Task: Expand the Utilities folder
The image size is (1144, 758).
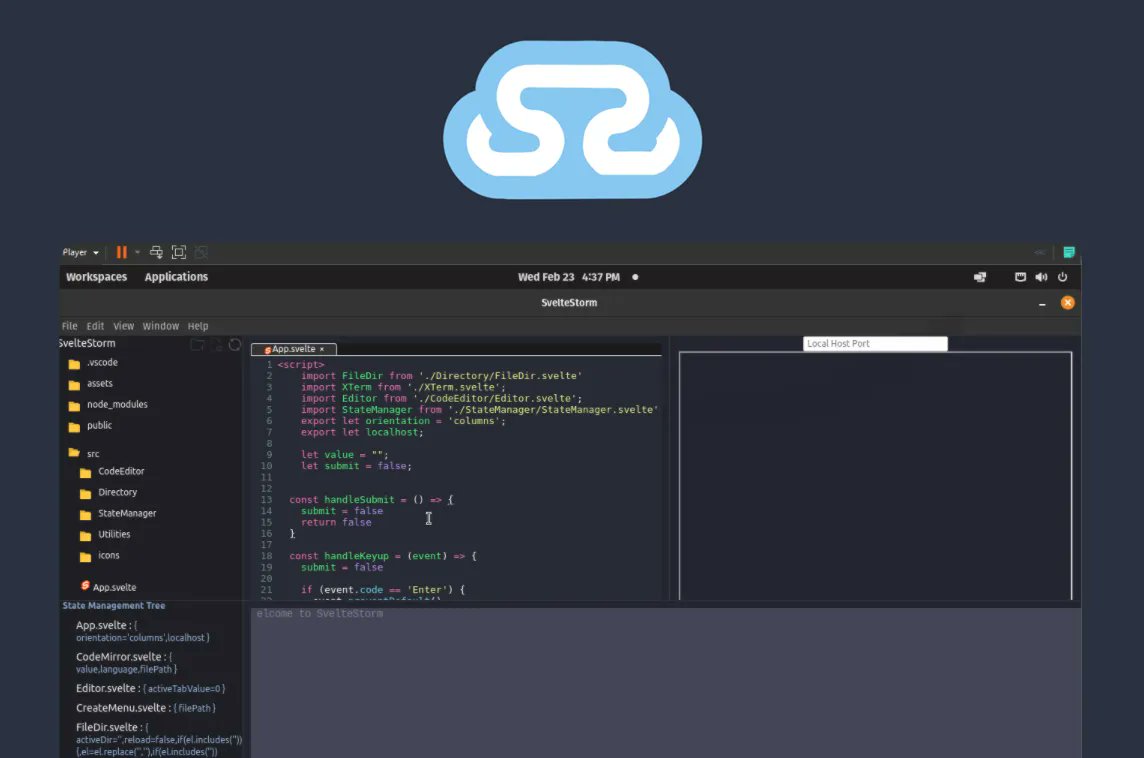Action: tap(105, 535)
